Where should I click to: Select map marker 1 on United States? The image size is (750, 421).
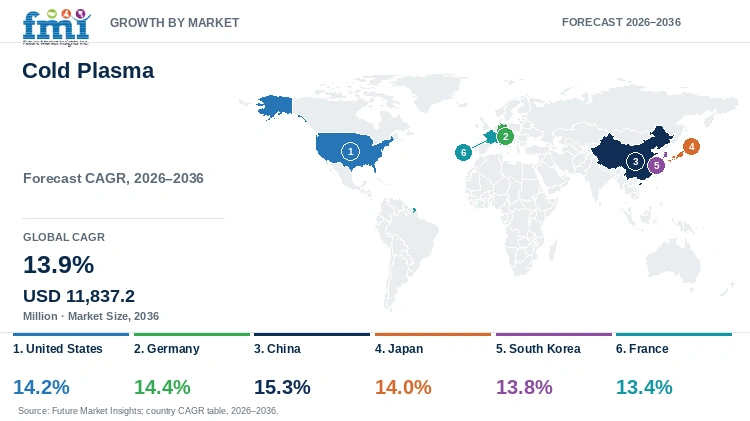pyautogui.click(x=350, y=152)
